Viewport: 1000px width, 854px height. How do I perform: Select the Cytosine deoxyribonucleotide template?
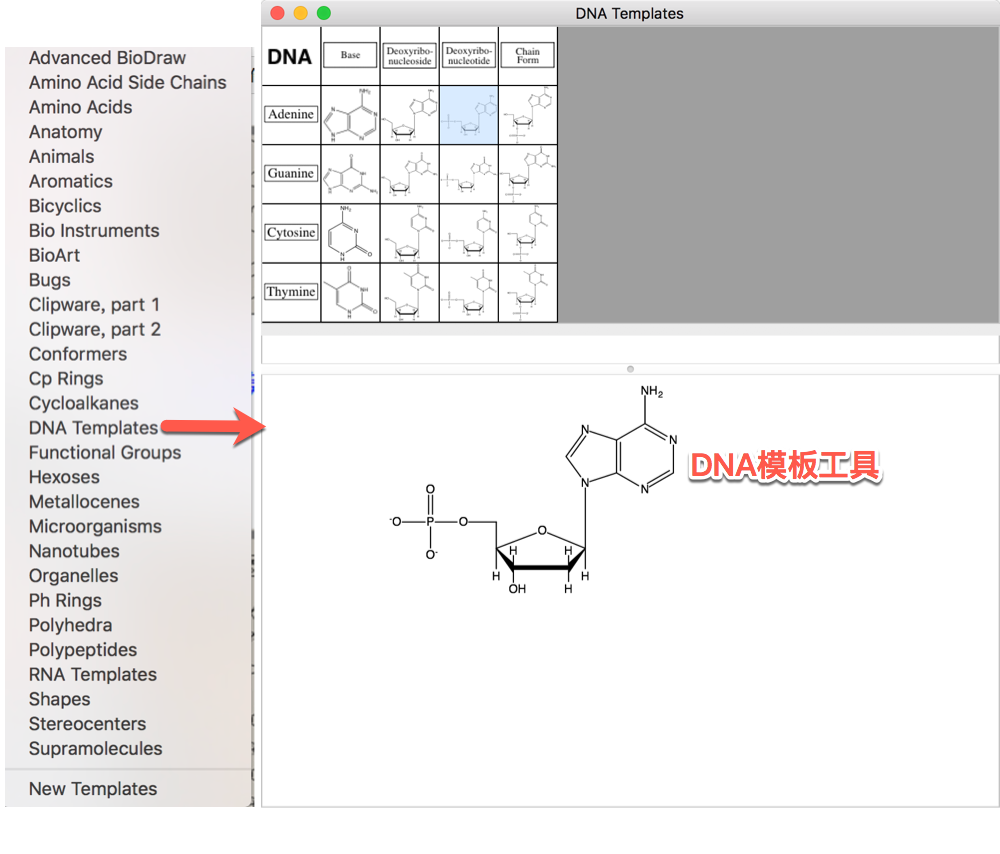click(469, 233)
